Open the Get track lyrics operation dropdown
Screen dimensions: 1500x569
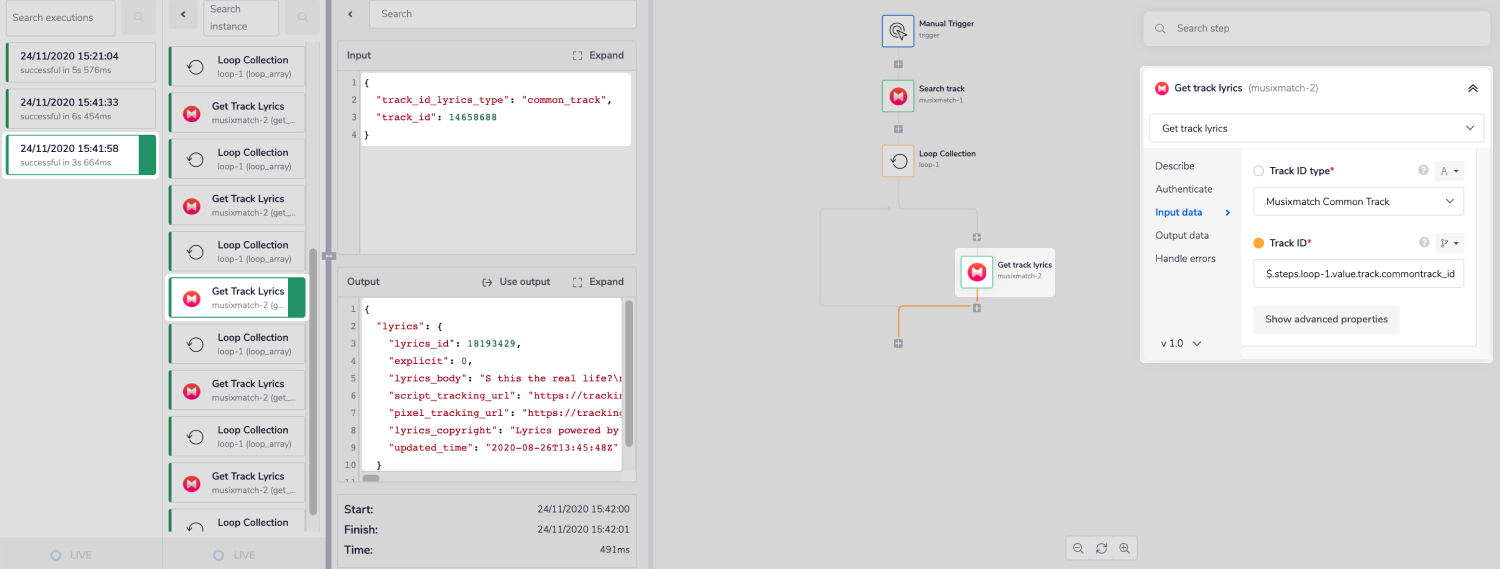(1315, 128)
